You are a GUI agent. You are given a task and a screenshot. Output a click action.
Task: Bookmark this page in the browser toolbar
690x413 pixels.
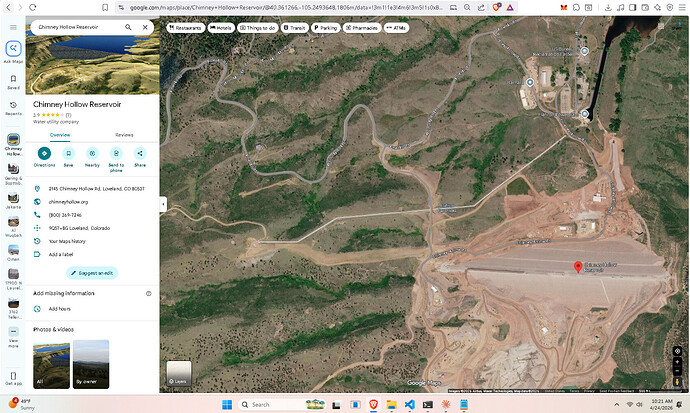pyautogui.click(x=105, y=7)
